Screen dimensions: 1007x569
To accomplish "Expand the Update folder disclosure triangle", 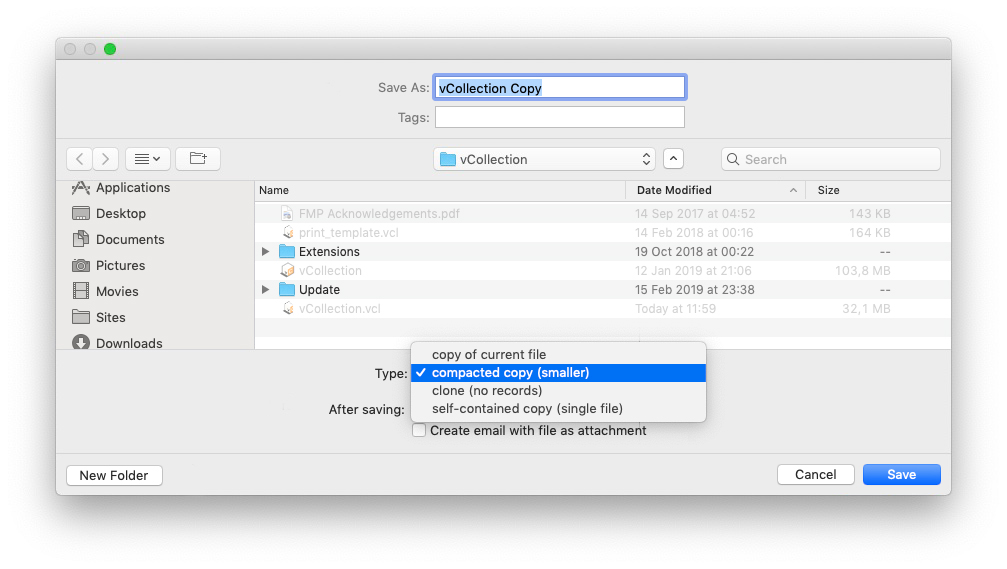I will coord(265,290).
